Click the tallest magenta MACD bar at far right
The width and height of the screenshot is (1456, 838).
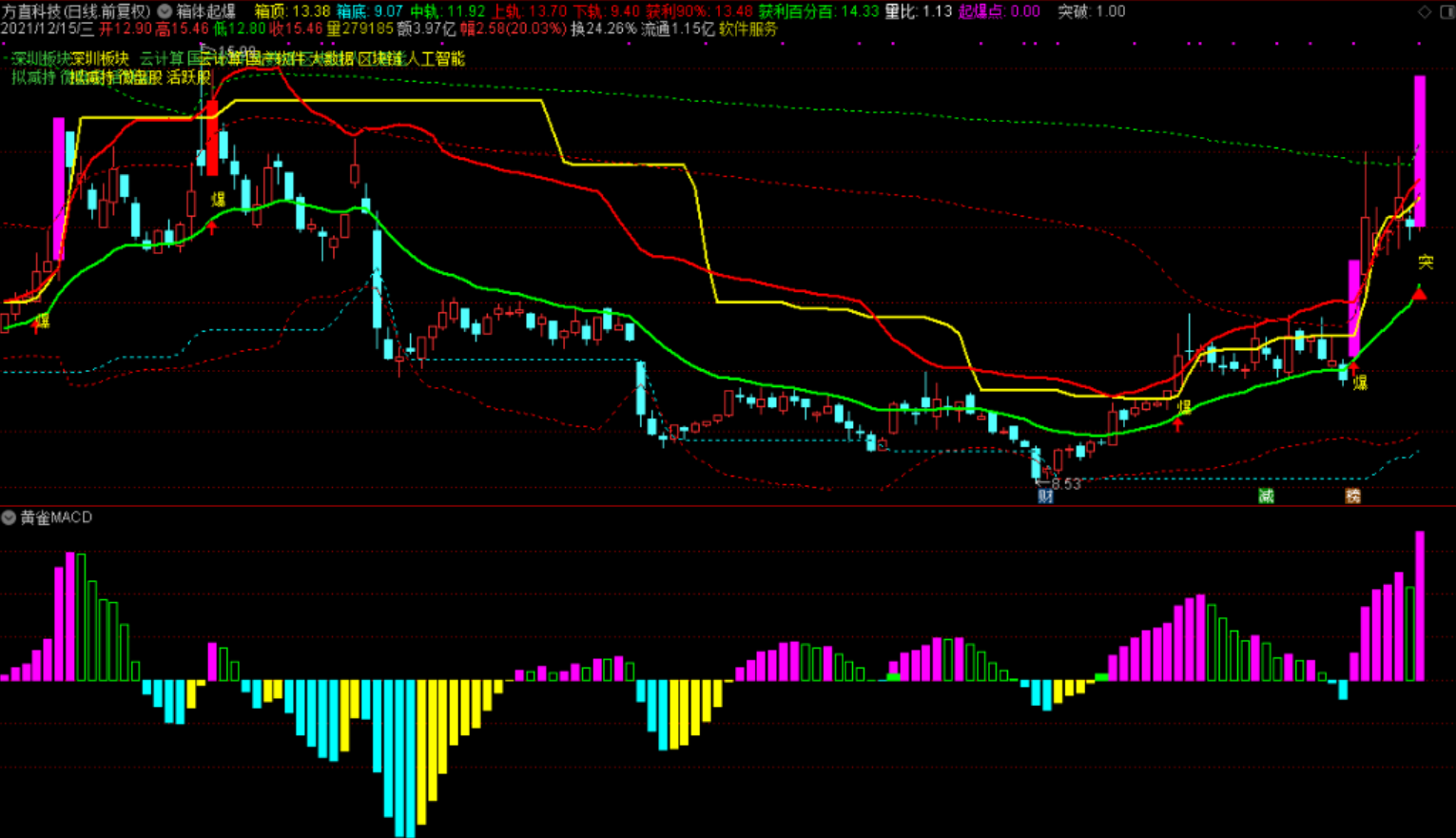pos(1420,606)
